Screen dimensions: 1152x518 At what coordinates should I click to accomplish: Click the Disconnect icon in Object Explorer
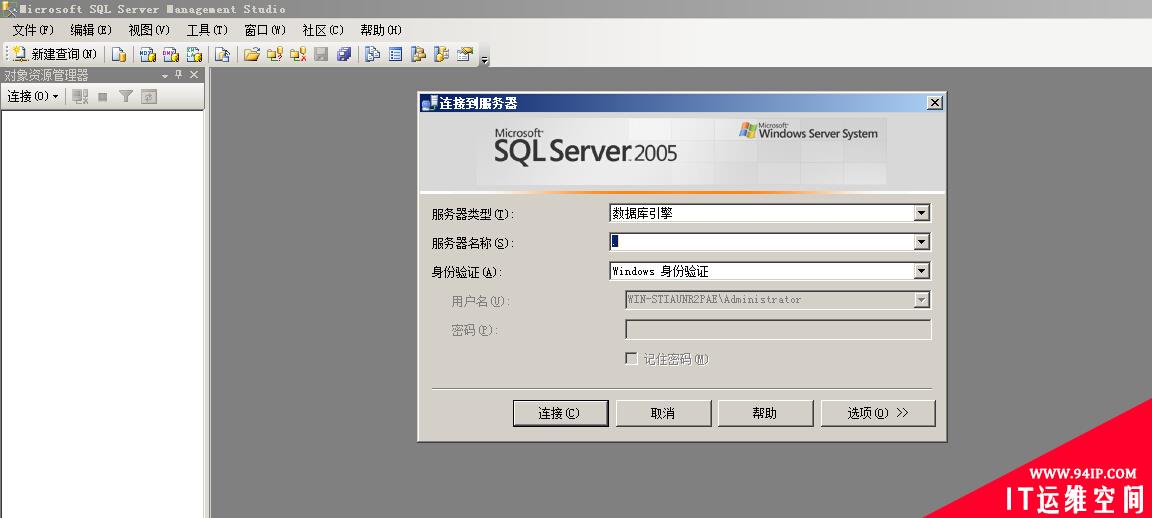pyautogui.click(x=80, y=96)
